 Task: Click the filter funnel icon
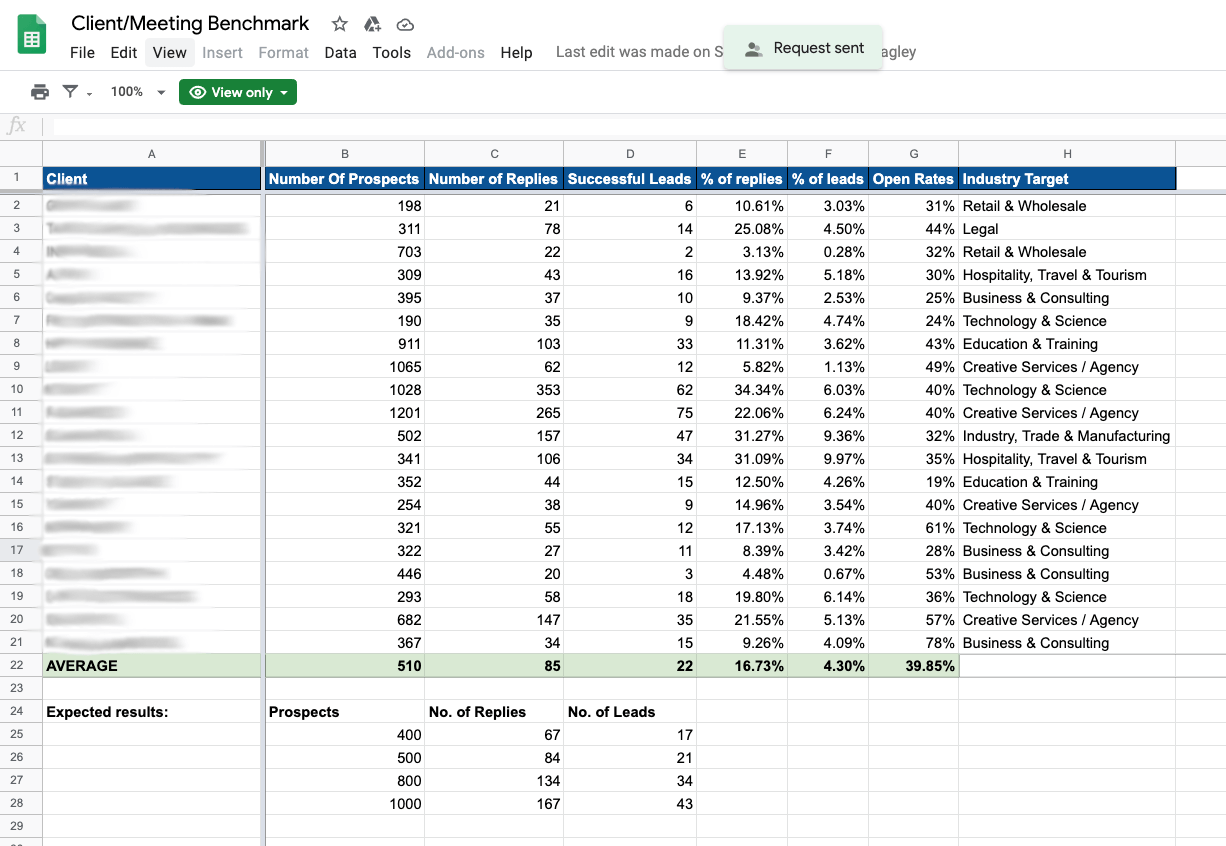pos(70,92)
